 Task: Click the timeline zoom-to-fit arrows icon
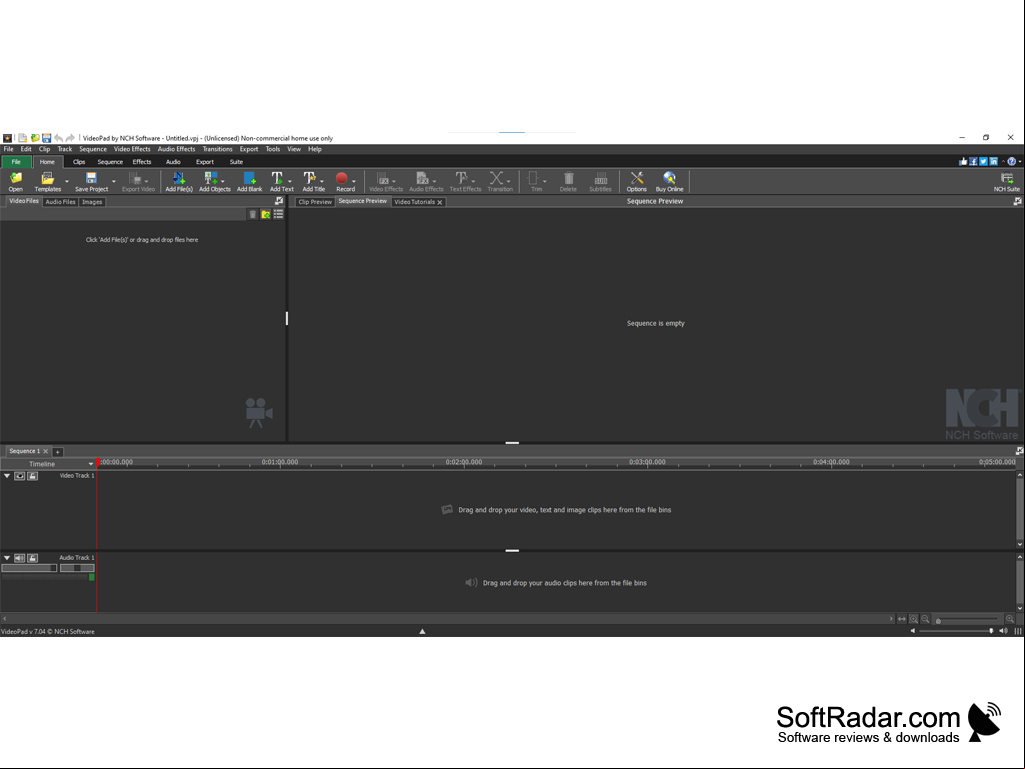(x=902, y=619)
